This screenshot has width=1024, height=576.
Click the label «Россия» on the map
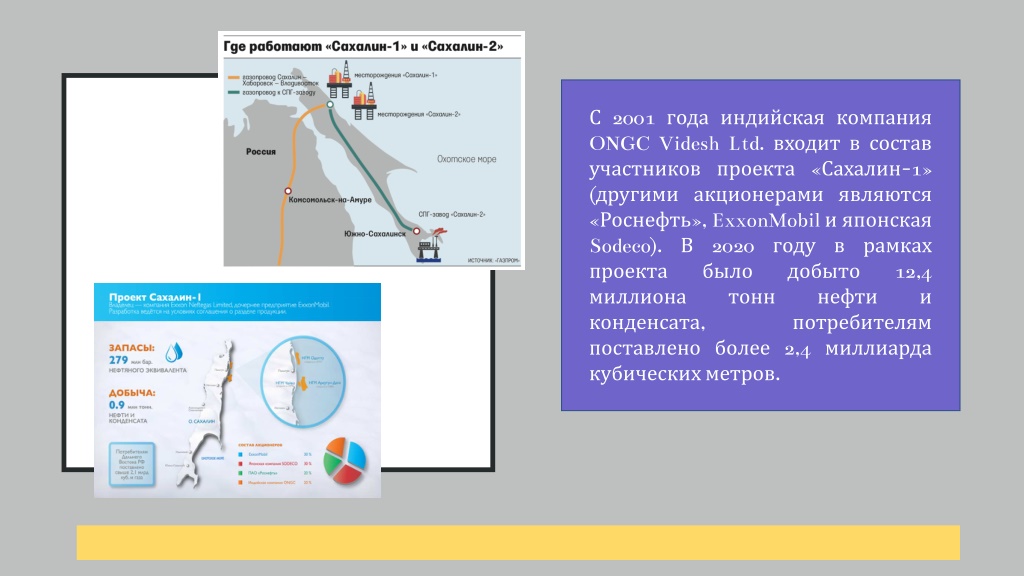coord(261,152)
